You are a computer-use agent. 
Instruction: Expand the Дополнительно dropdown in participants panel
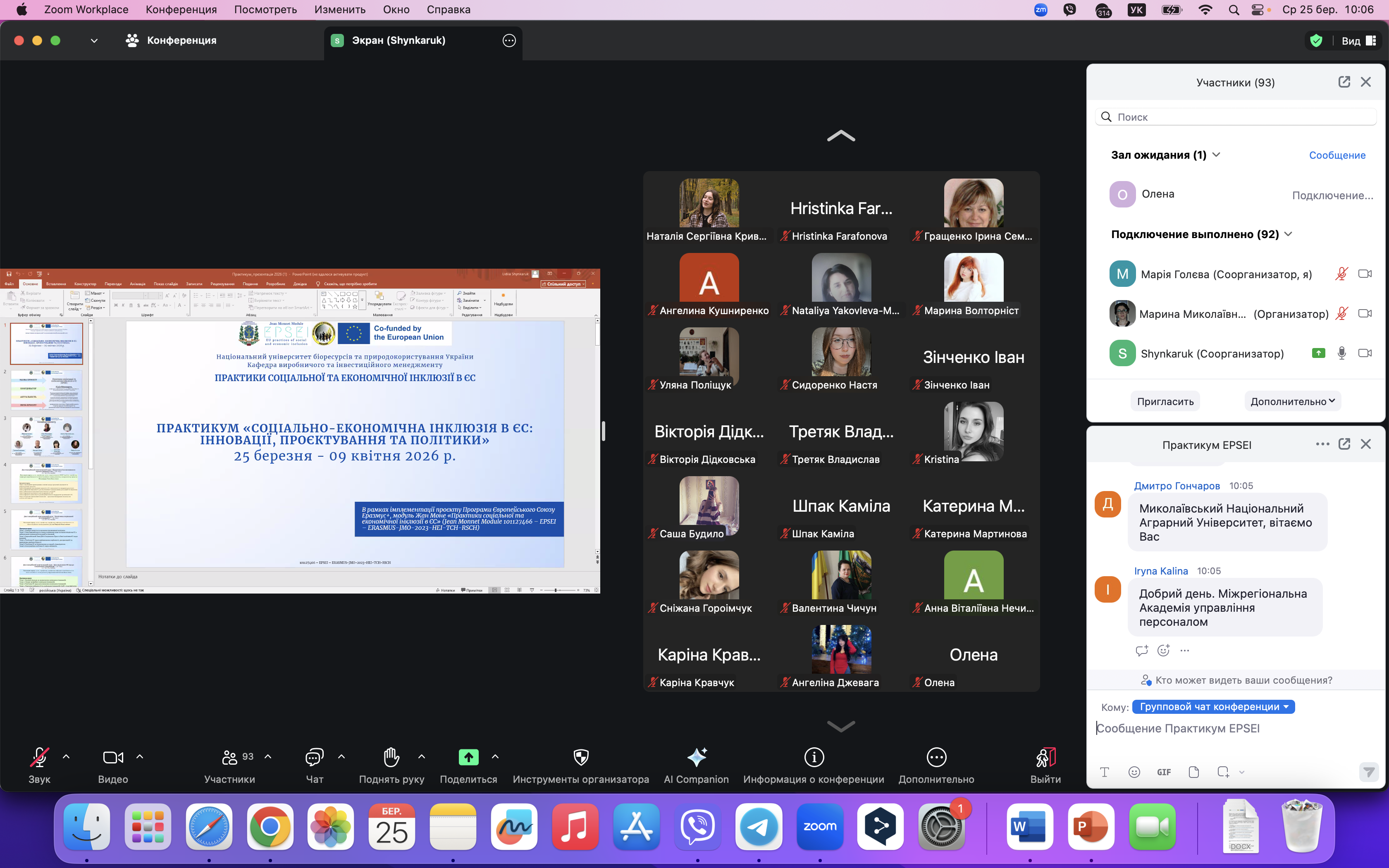point(1292,401)
